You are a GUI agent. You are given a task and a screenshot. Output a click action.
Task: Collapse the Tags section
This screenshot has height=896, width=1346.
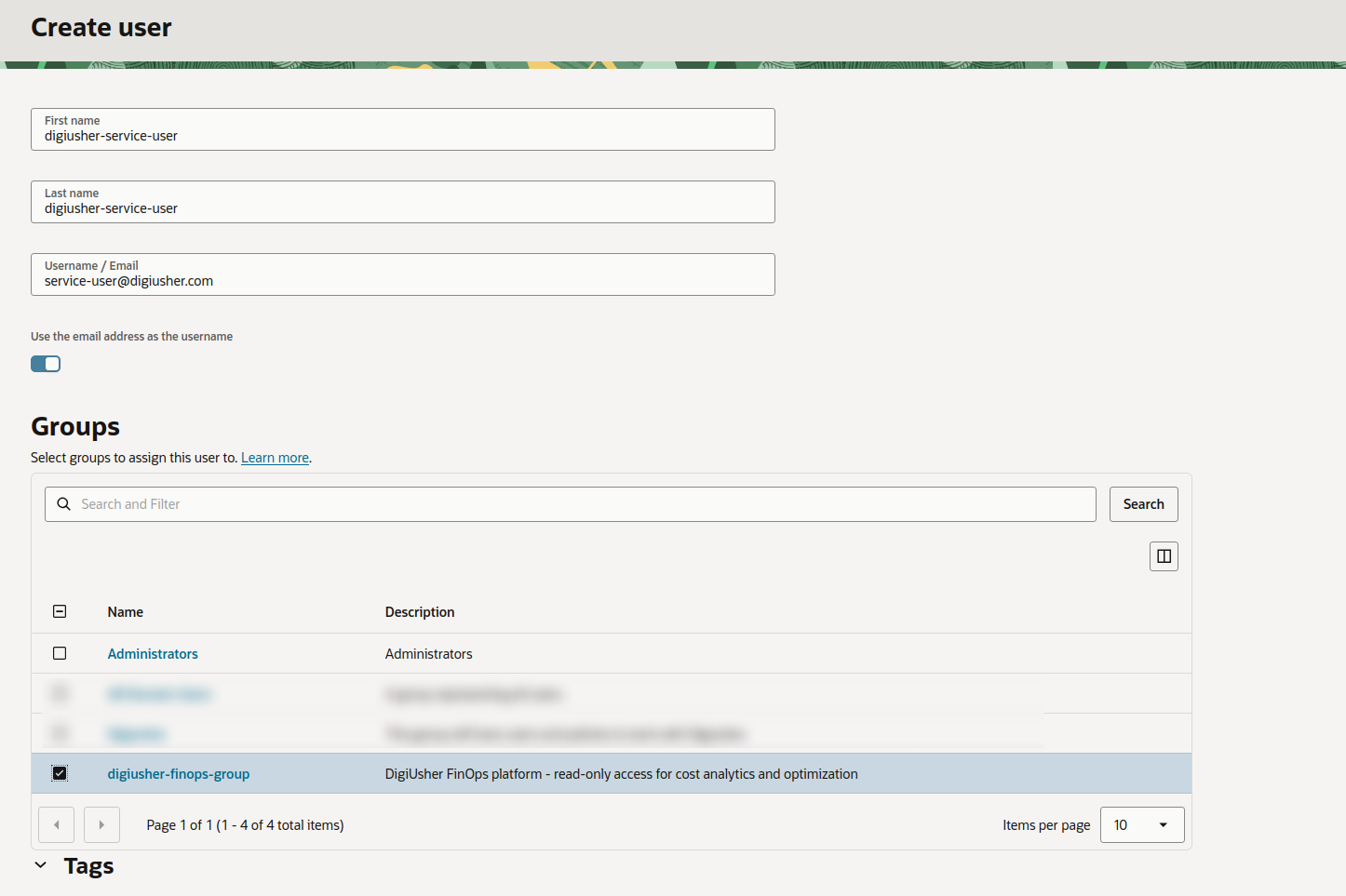point(40,864)
